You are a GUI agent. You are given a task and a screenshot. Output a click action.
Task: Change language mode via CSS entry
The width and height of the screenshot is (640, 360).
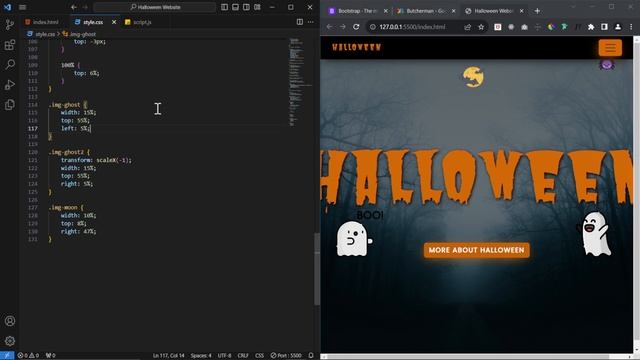[x=259, y=356]
